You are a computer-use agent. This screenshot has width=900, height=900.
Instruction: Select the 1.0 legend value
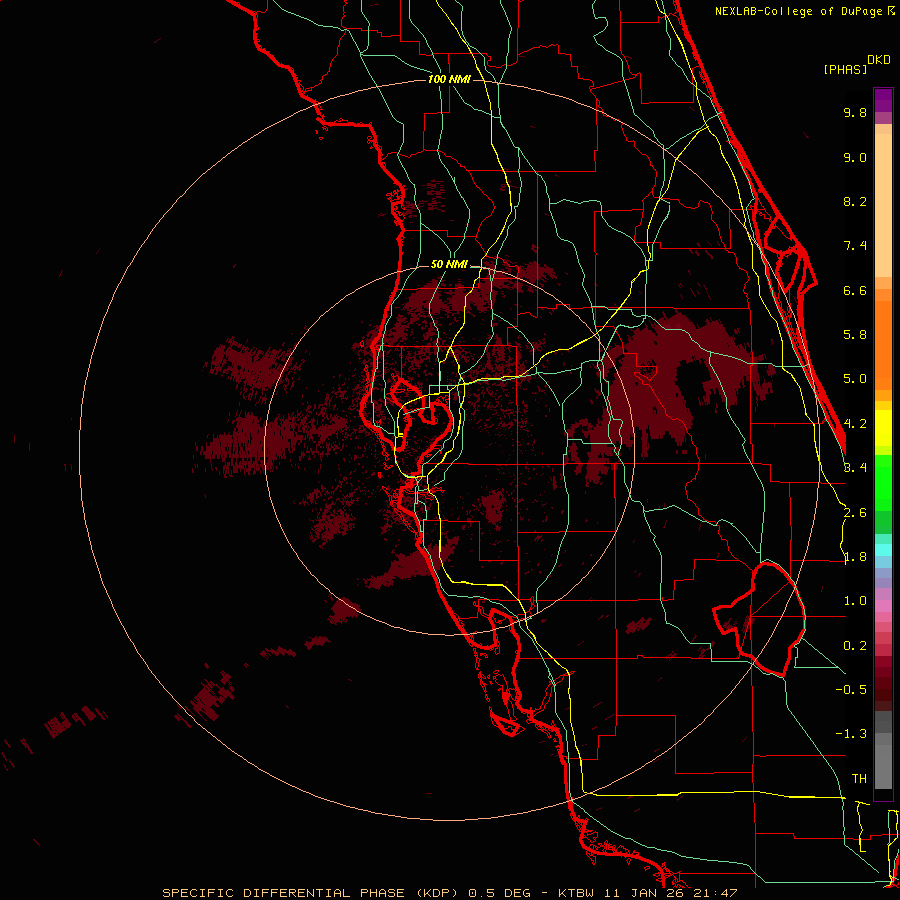pos(855,601)
